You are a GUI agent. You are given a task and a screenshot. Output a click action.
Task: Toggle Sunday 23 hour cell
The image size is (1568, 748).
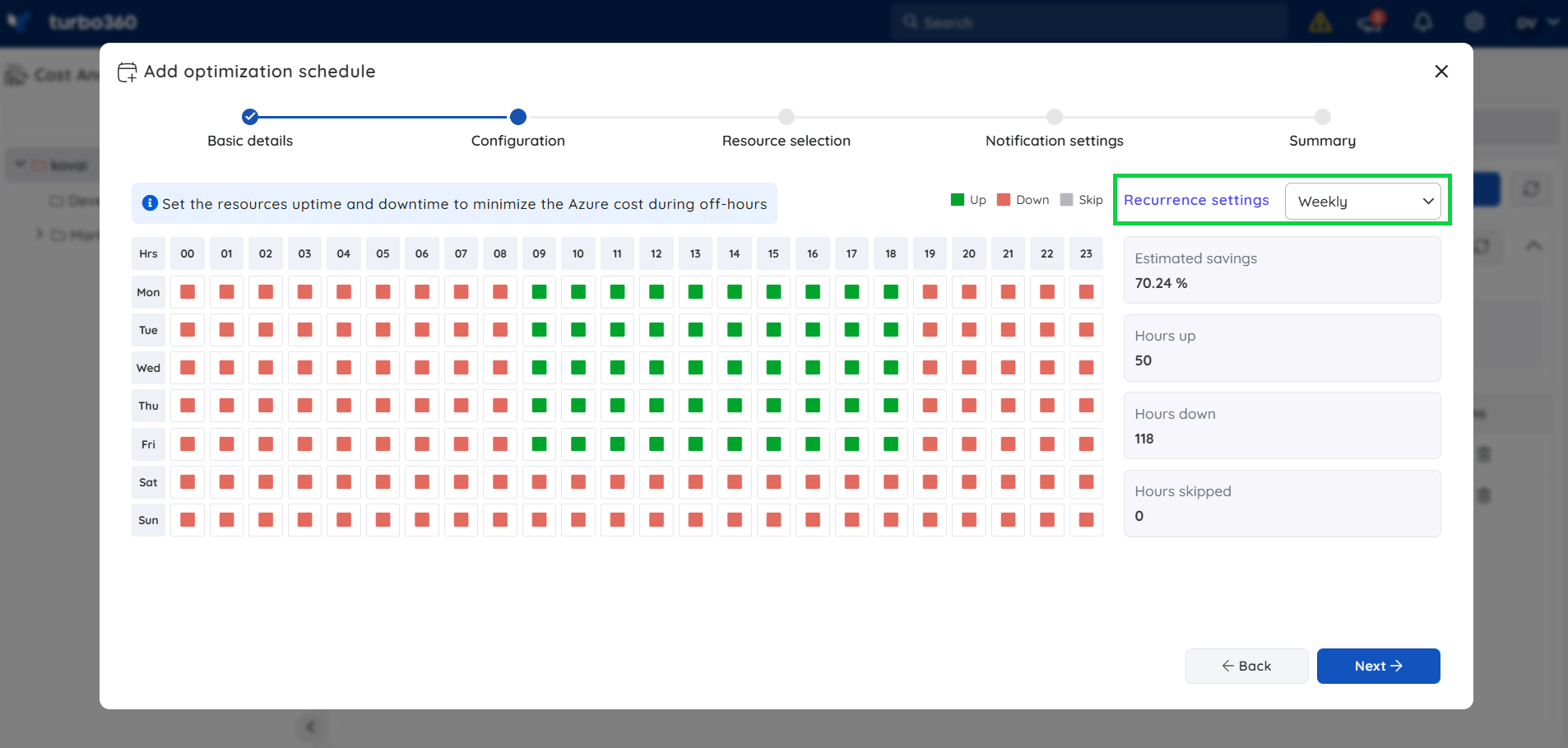pos(1087,520)
